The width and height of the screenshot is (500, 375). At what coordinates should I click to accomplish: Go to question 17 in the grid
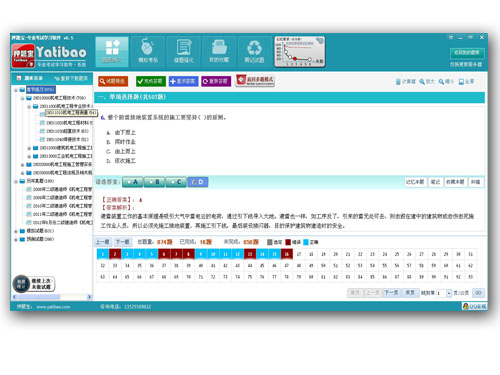[299, 254]
